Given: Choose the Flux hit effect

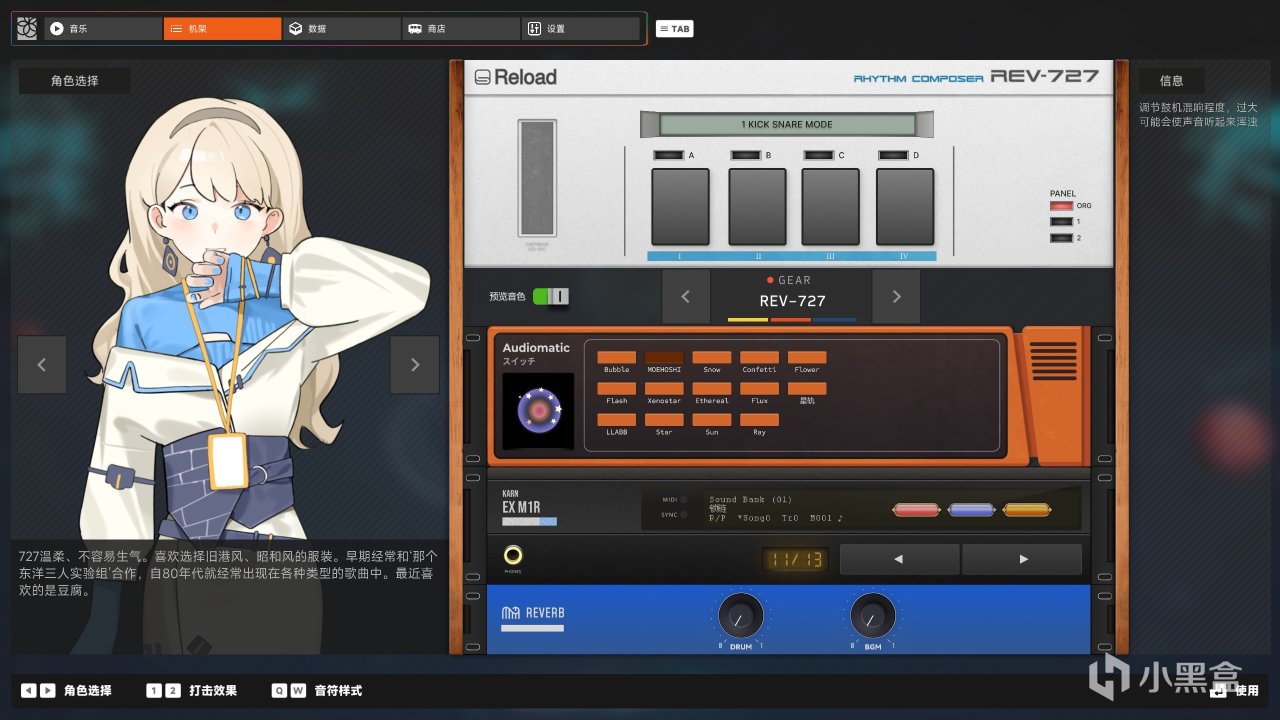Looking at the screenshot, I should [759, 388].
